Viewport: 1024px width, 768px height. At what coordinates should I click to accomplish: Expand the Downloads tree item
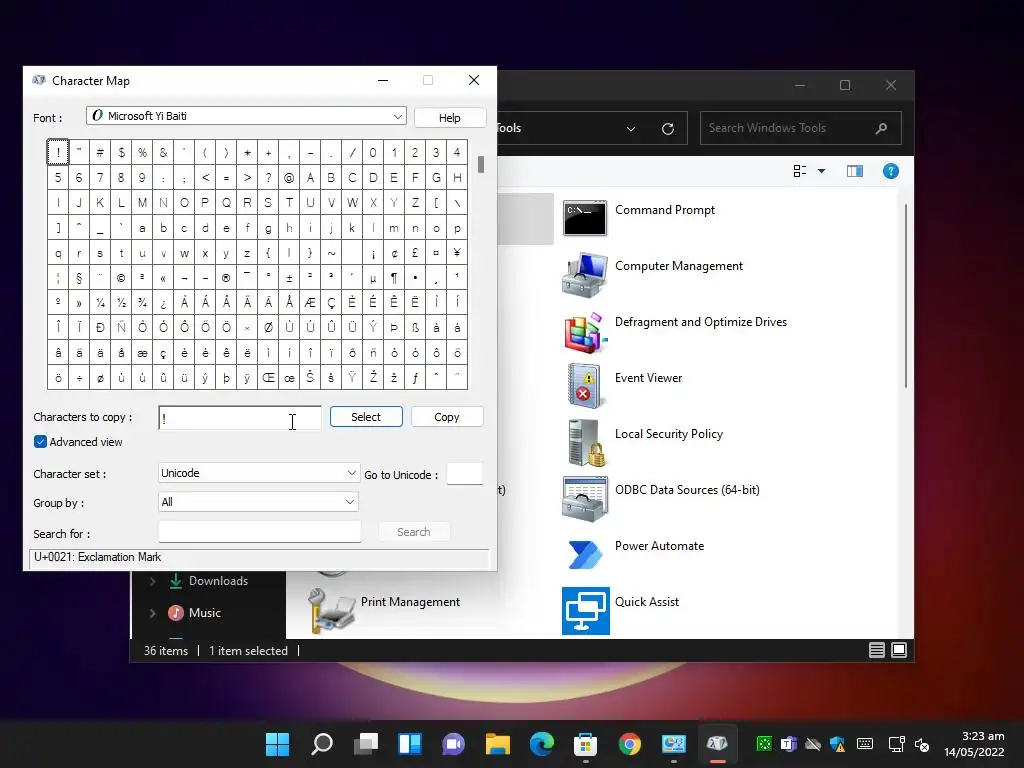(152, 581)
